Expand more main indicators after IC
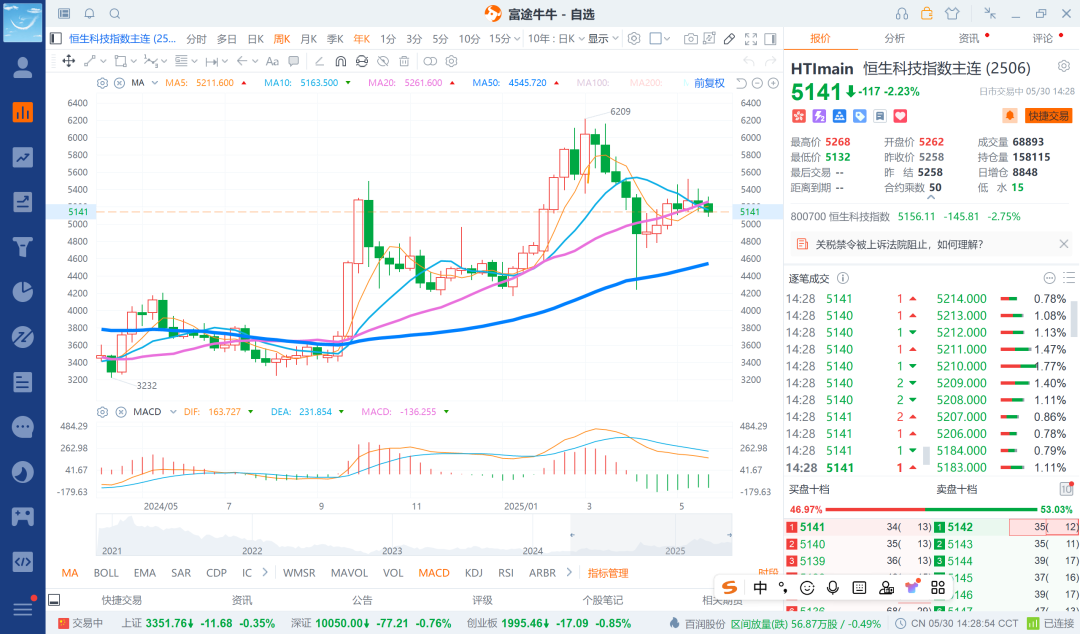Screen dimensions: 1080x634 coord(264,573)
